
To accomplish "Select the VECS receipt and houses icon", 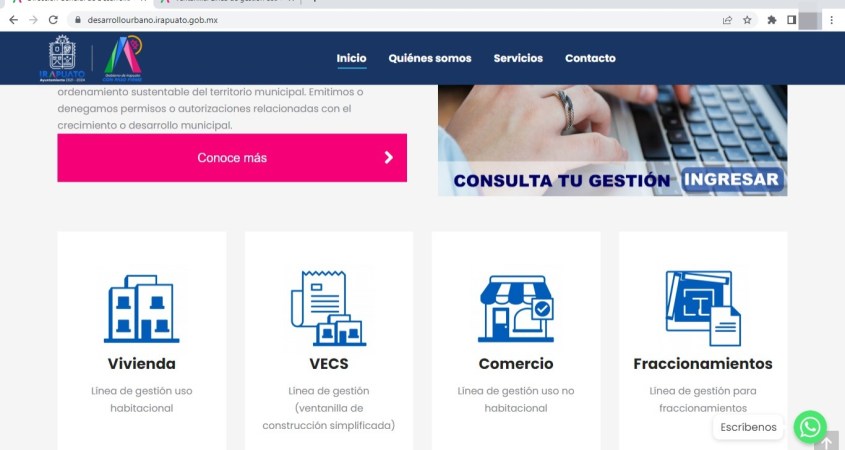I will 328,308.
